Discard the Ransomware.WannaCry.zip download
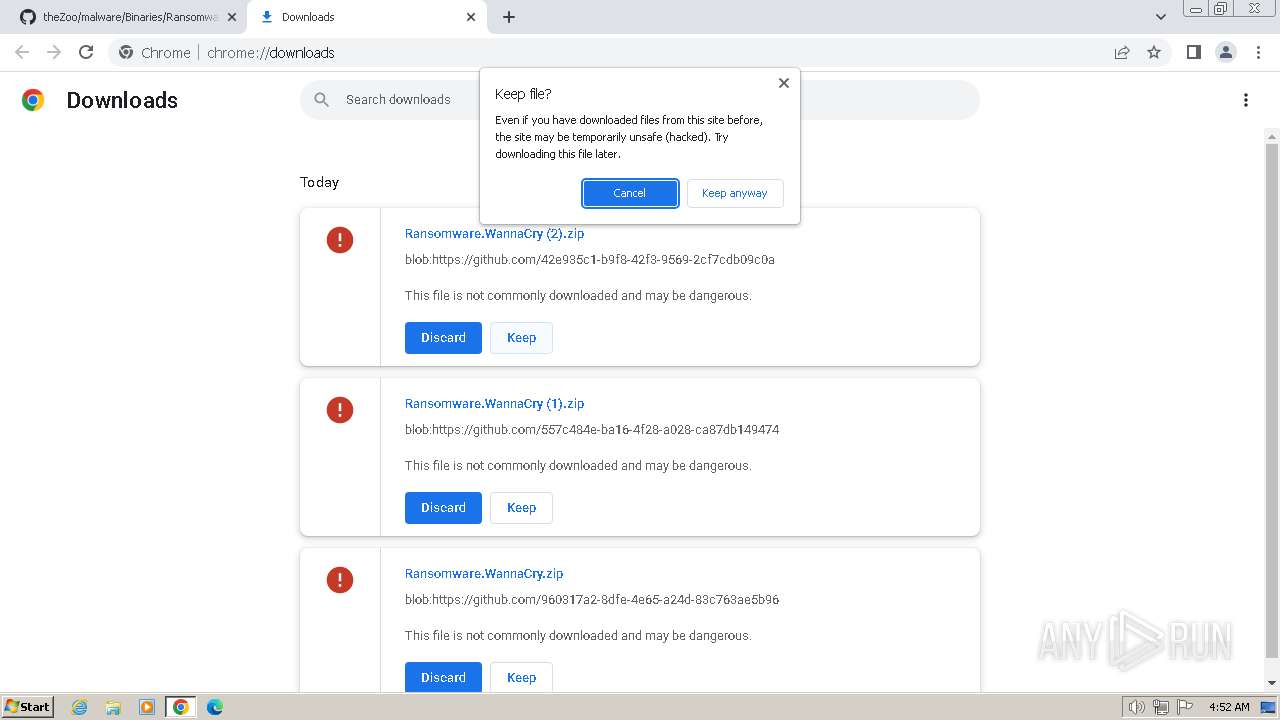 click(x=443, y=677)
